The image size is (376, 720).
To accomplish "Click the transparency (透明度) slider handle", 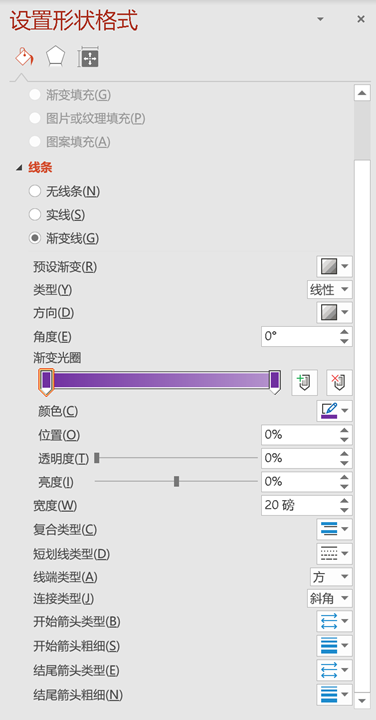I will tap(97, 458).
